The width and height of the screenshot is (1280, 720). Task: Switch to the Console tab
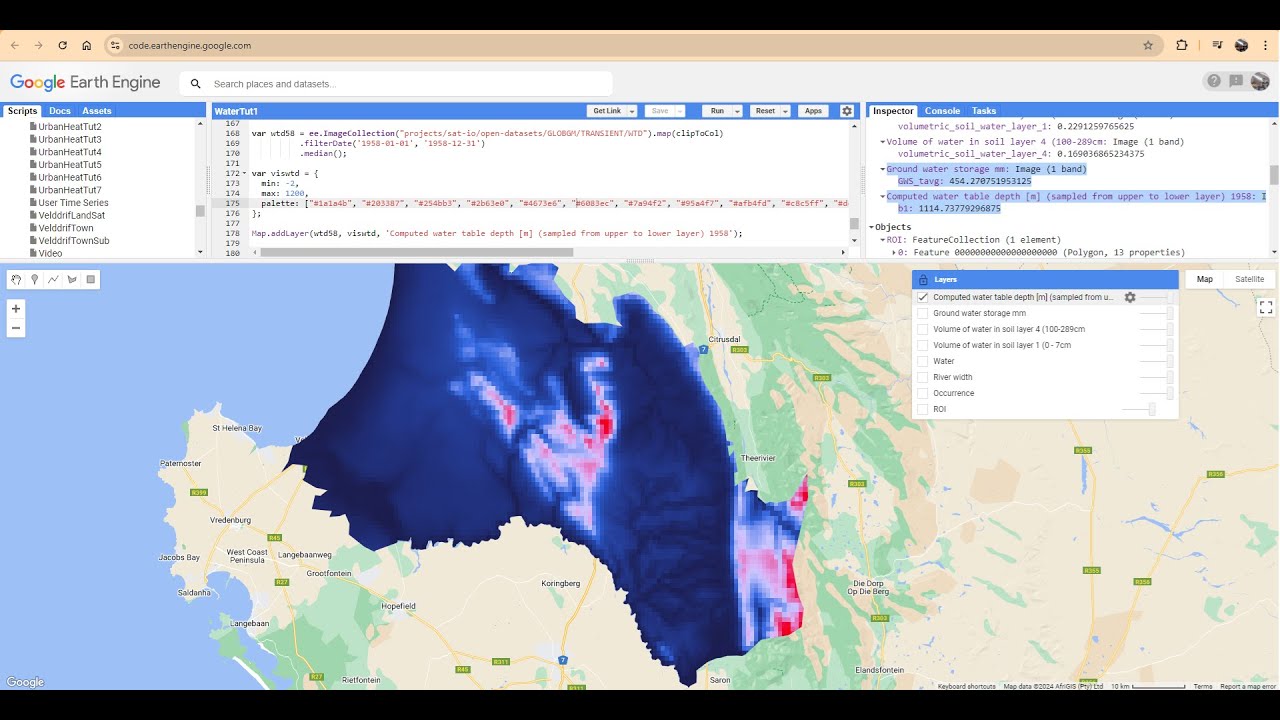coord(942,111)
